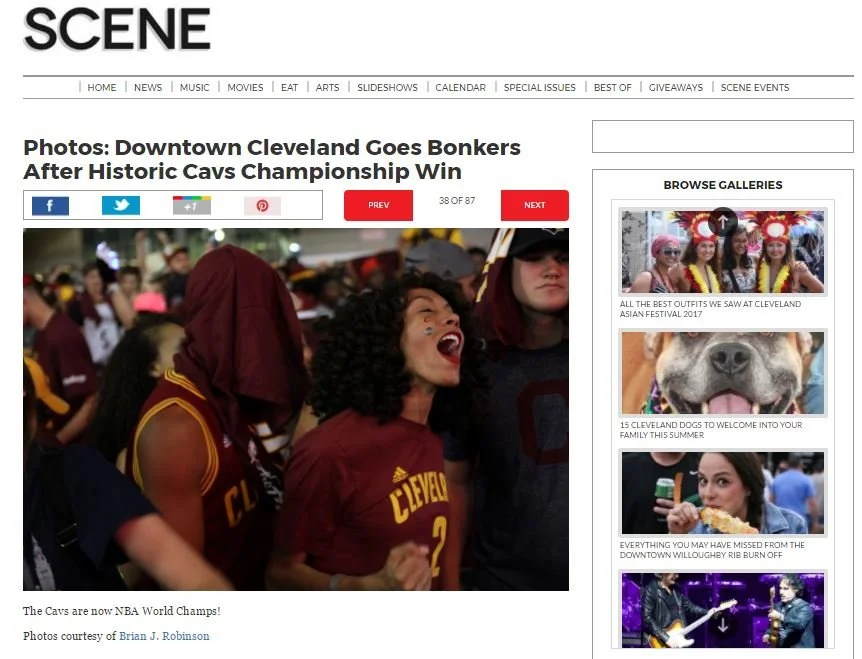
Task: Click the main Cavs celebration photo
Action: [x=296, y=409]
